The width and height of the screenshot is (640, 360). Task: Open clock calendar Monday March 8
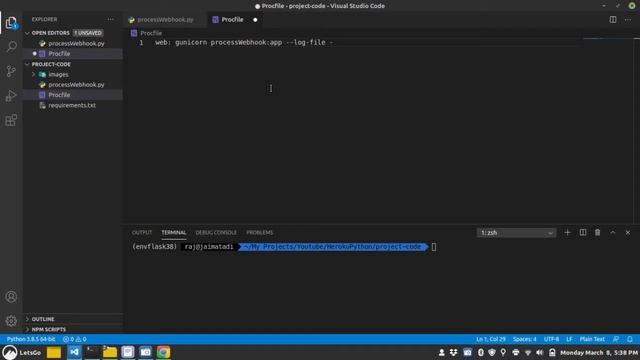pyautogui.click(x=598, y=352)
